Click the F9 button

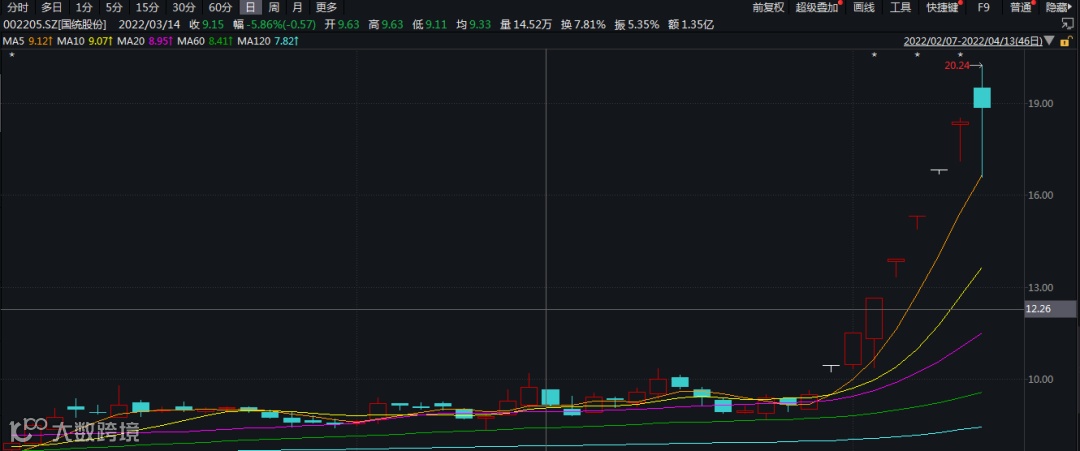coord(984,8)
